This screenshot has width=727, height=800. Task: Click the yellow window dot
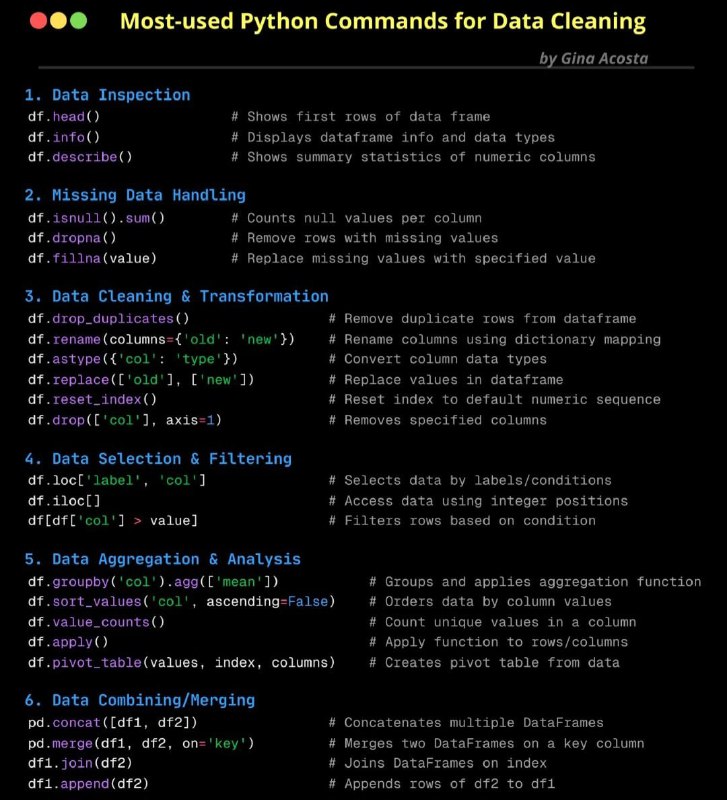58,21
